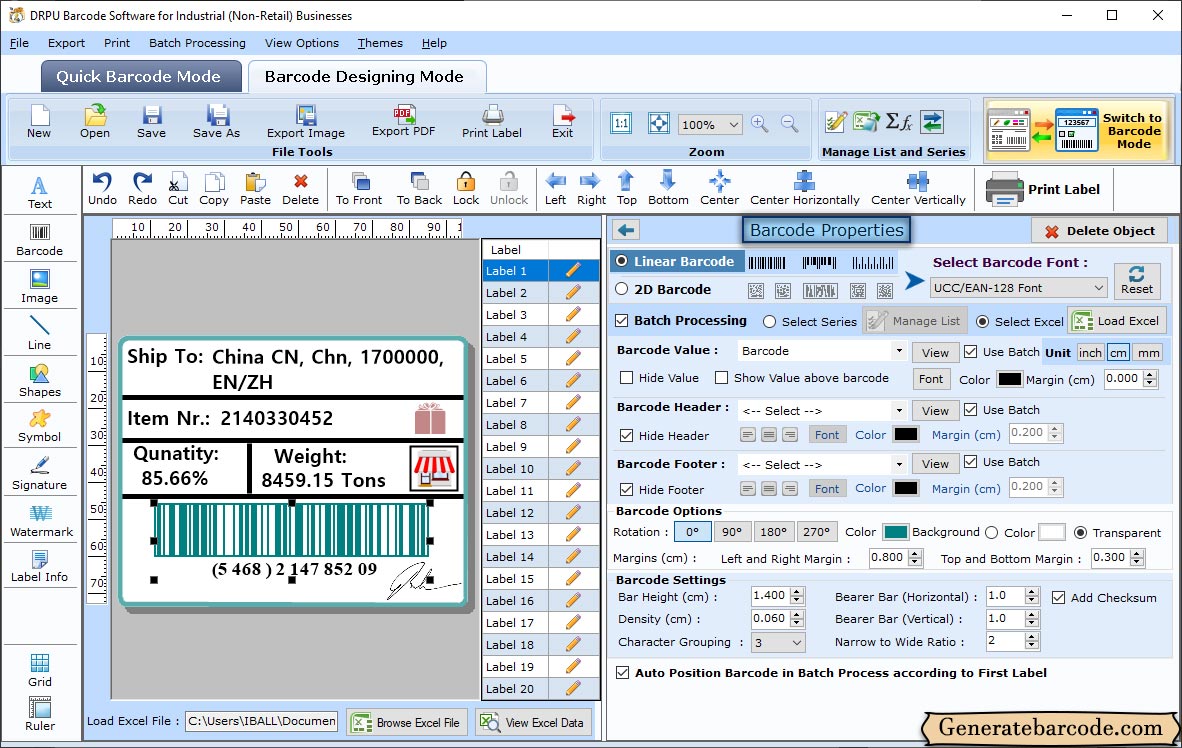
Task: Select the Barcode tool in sidebar
Action: 39,240
